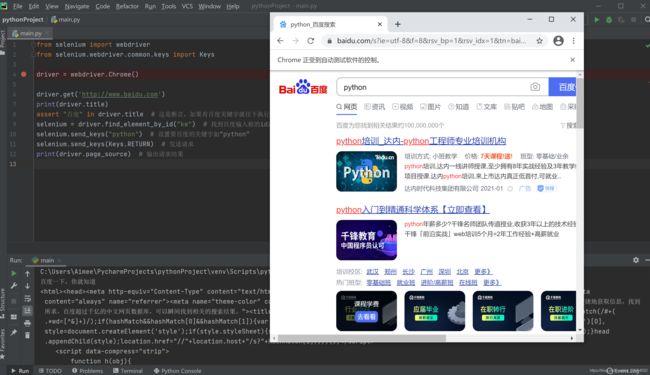Click the 在职转行 promo card
650x375 pixels.
click(503, 311)
